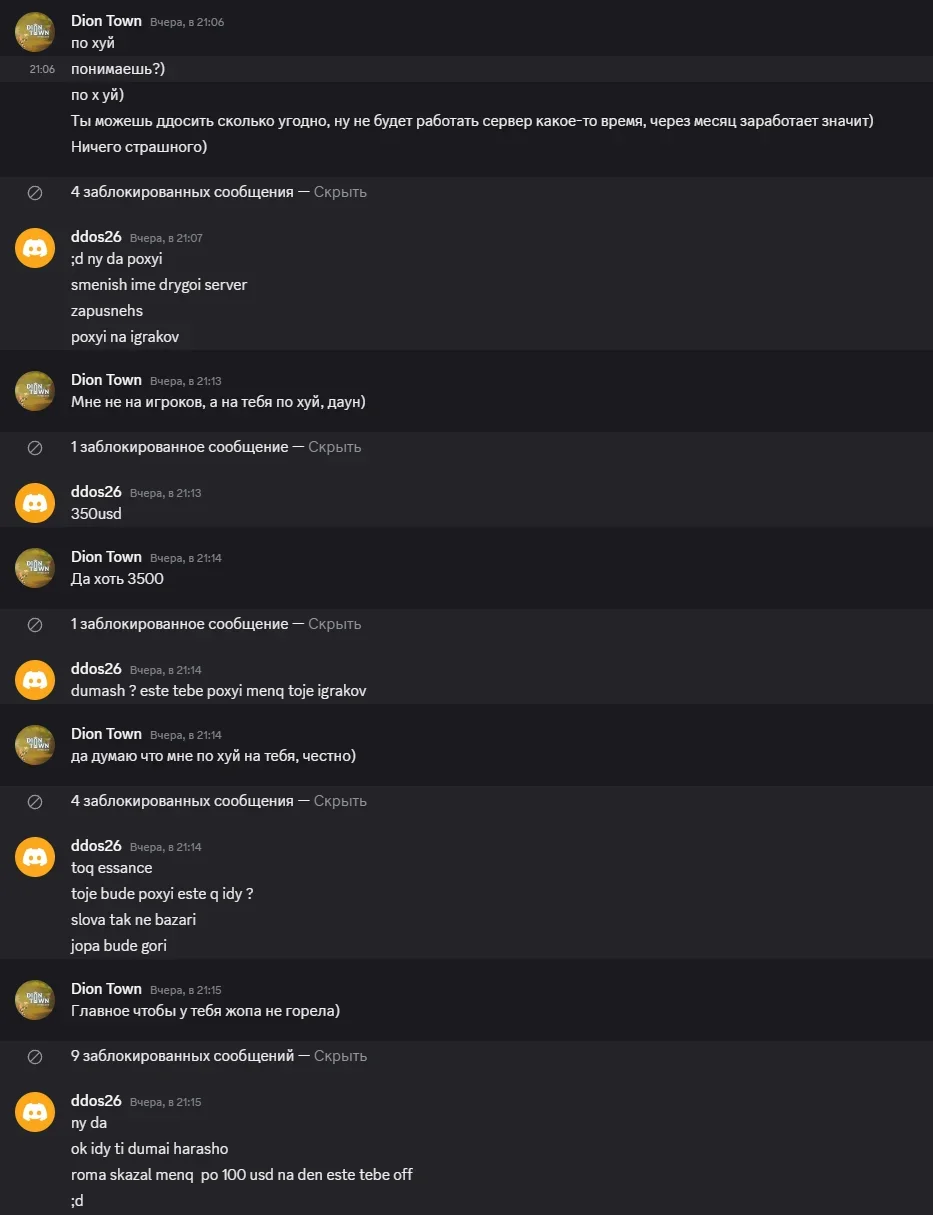Open ddos26 username at 21:07 message
The width and height of the screenshot is (933, 1215).
pyautogui.click(x=96, y=237)
